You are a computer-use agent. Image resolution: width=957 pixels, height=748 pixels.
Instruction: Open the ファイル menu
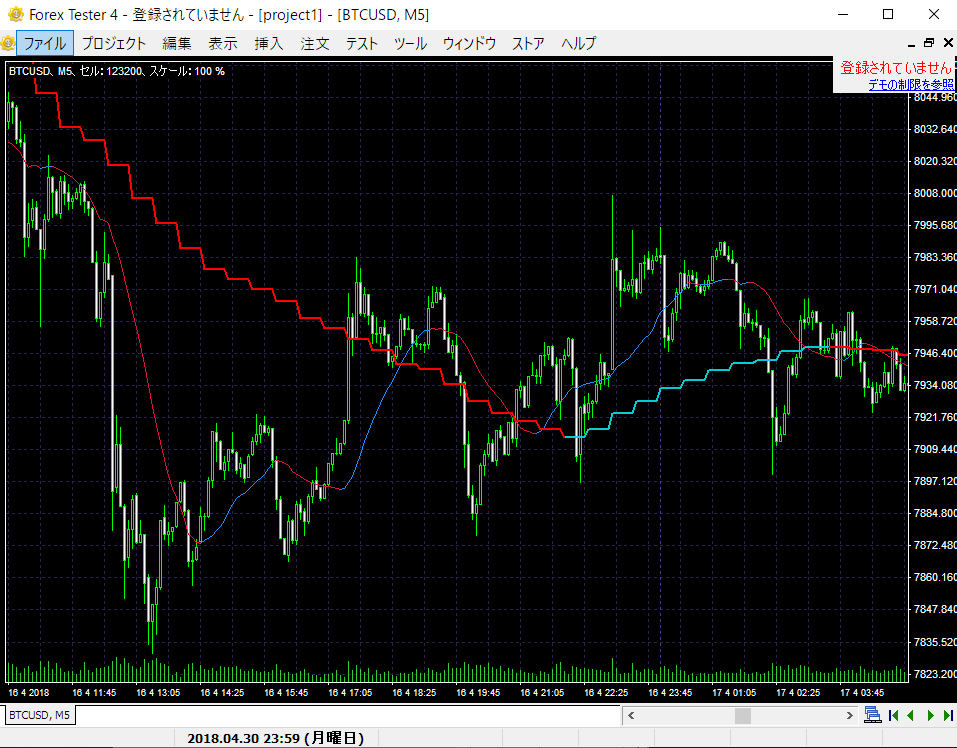(x=45, y=43)
